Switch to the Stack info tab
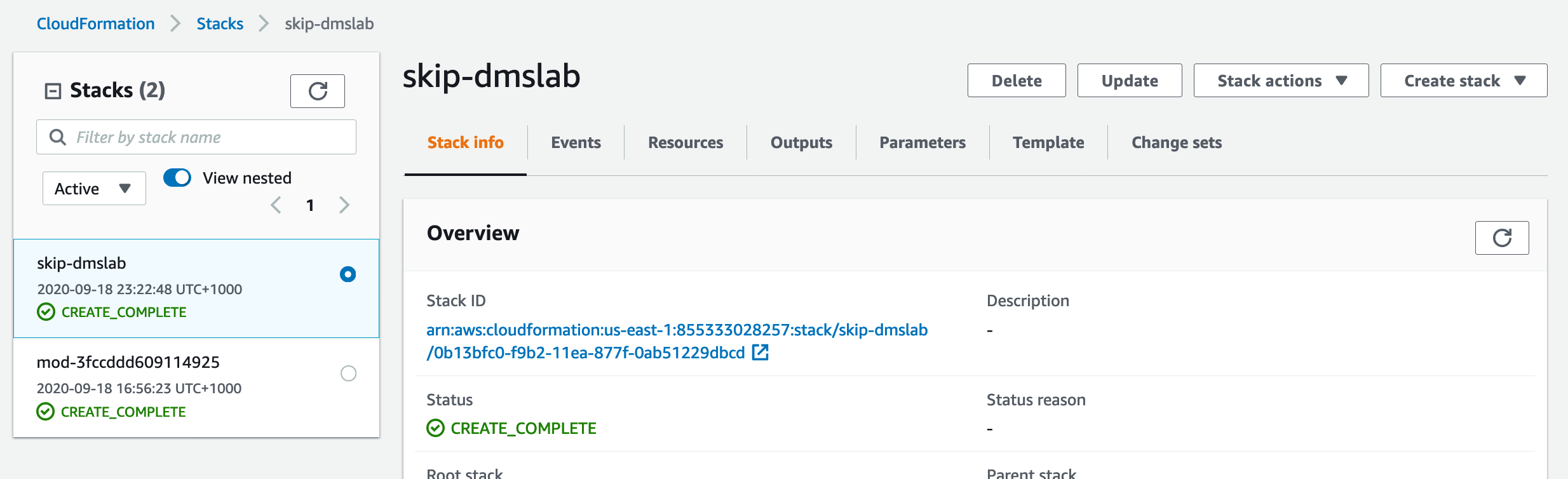 [x=466, y=142]
